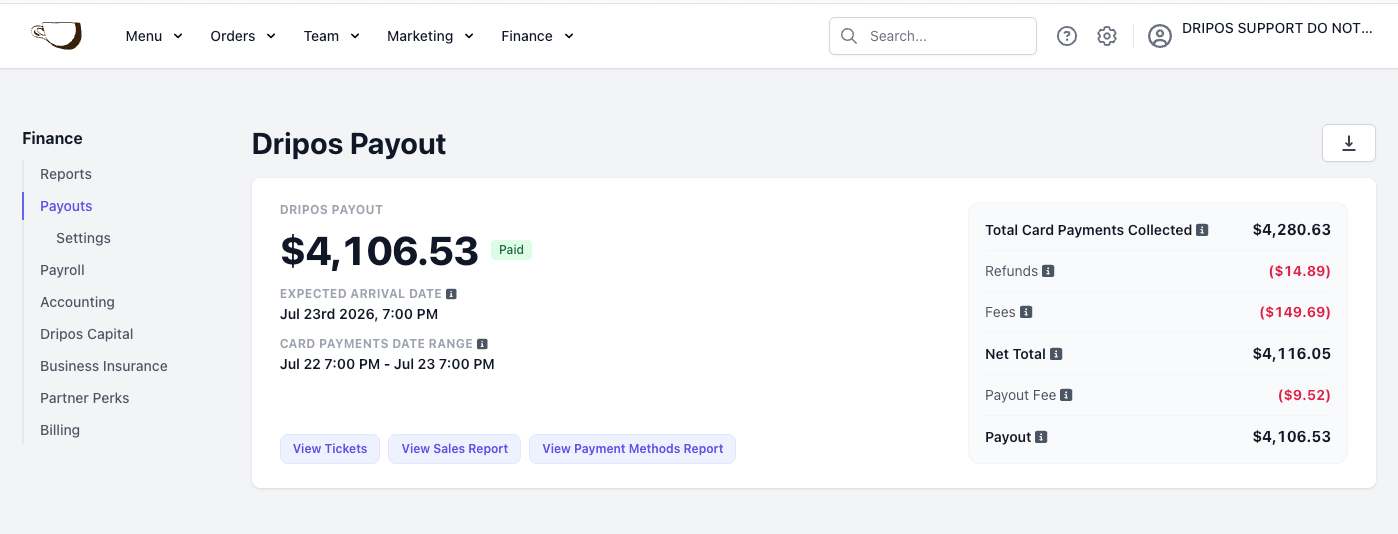Click the download payout report icon

click(x=1348, y=143)
